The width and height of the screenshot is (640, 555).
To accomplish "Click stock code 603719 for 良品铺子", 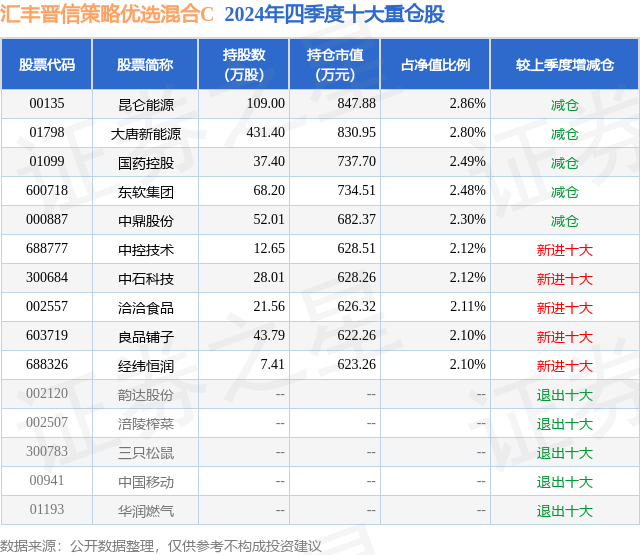I will (47, 335).
